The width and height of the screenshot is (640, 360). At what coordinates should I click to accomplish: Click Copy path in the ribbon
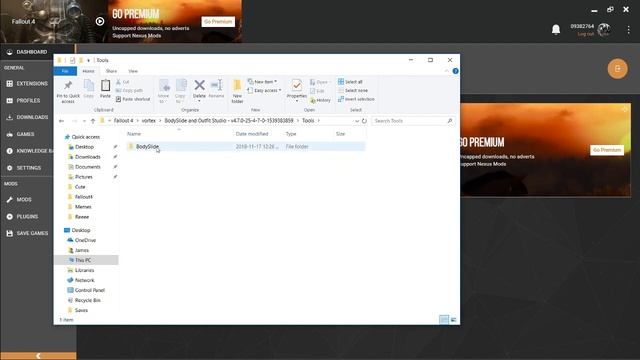point(129,91)
